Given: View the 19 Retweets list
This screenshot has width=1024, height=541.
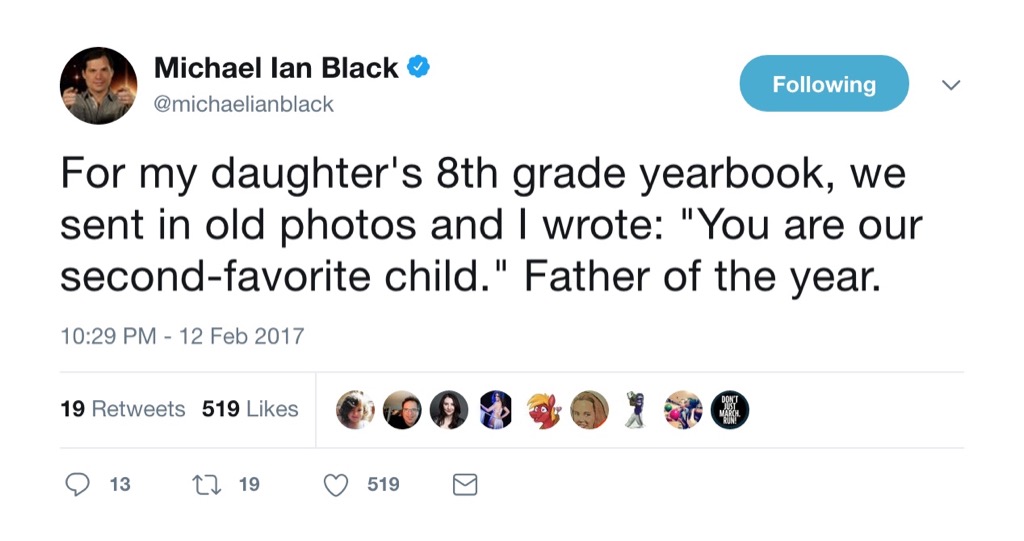Looking at the screenshot, I should click(x=123, y=409).
